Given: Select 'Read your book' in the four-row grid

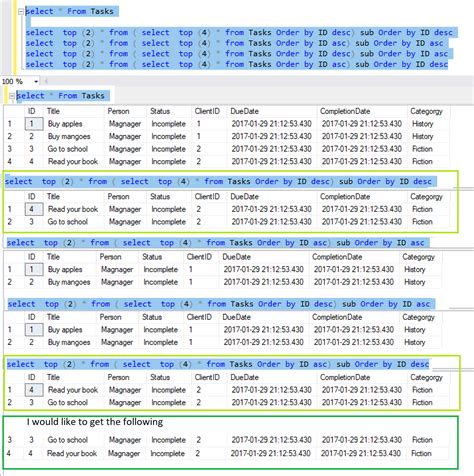Looking at the screenshot, I should click(73, 162).
